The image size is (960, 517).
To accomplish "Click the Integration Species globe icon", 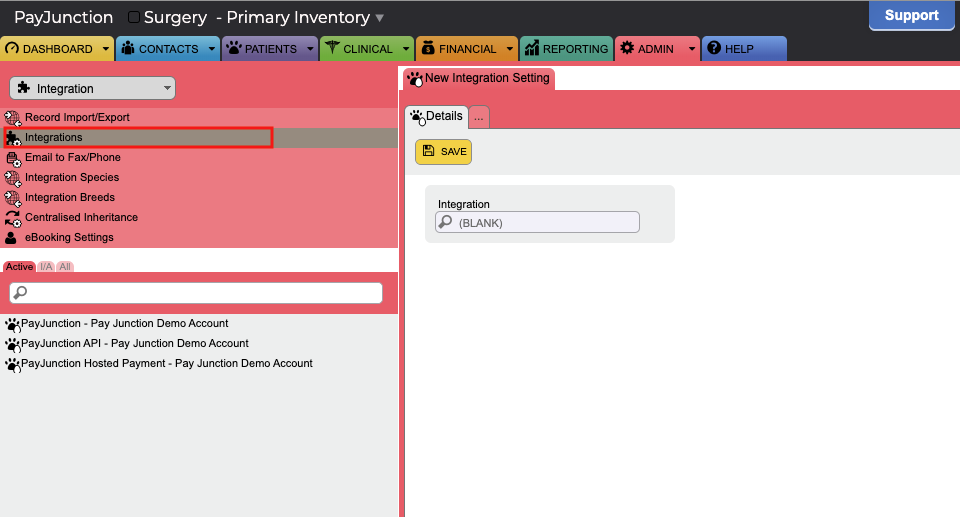I will click(13, 178).
